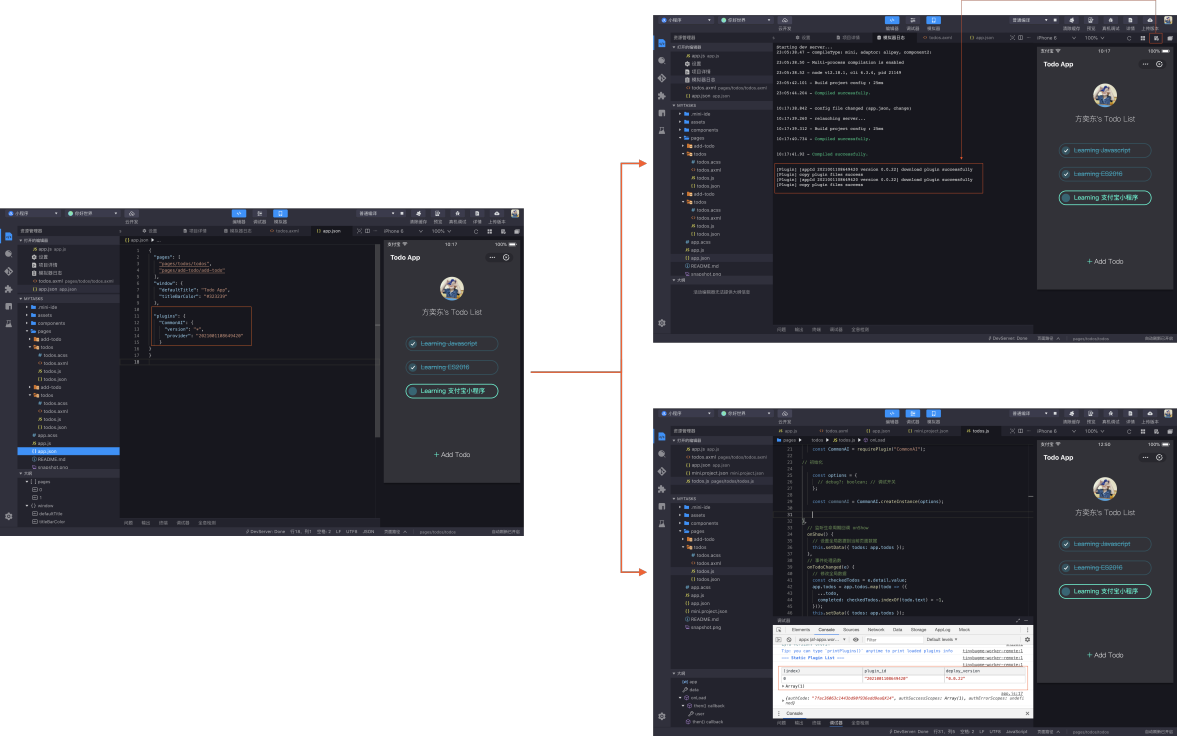The image size is (1177, 736).
Task: Click the Filter field in the console
Action: coord(892,640)
